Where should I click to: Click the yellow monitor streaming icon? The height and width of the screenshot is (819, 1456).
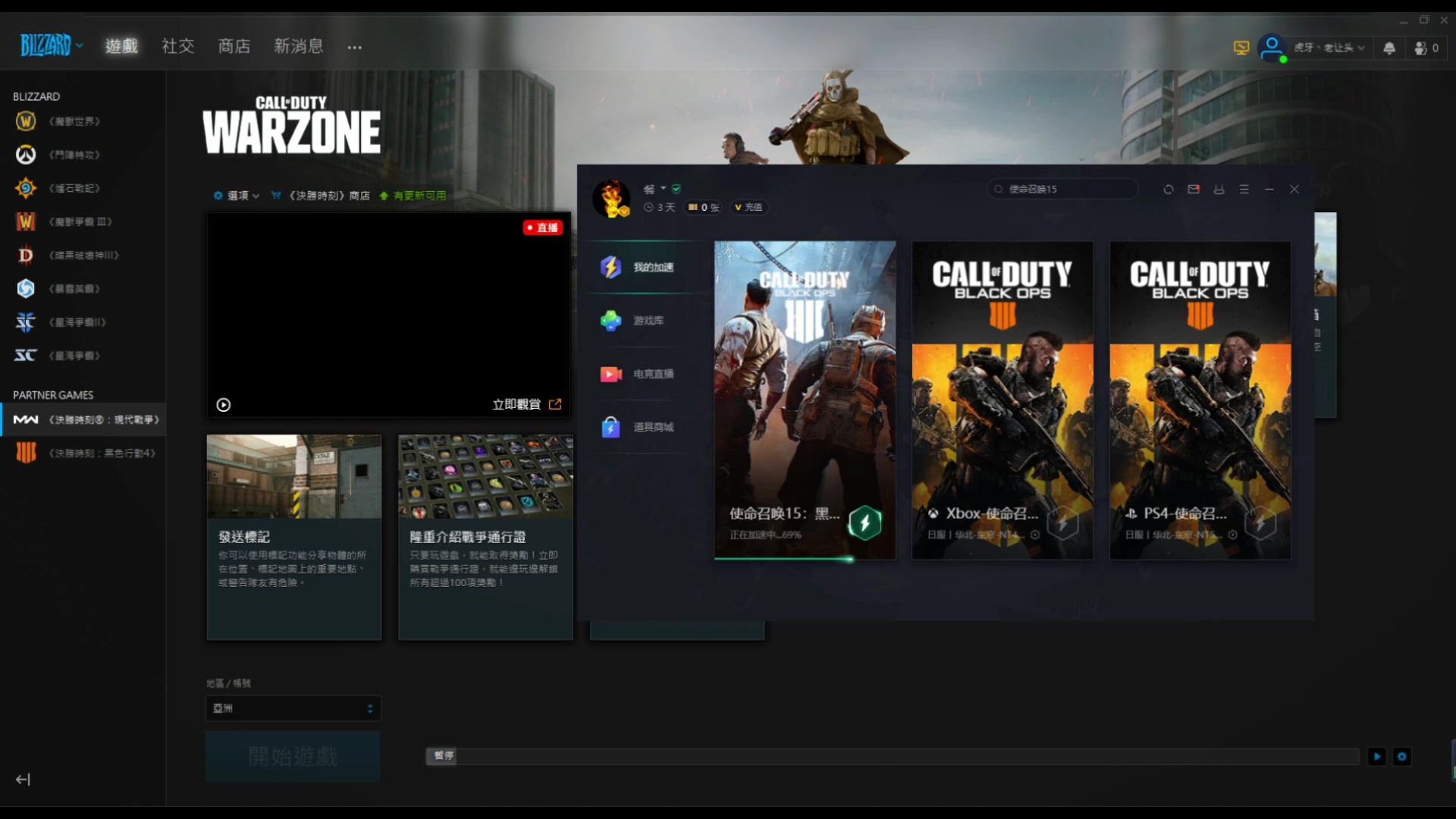[x=1241, y=48]
